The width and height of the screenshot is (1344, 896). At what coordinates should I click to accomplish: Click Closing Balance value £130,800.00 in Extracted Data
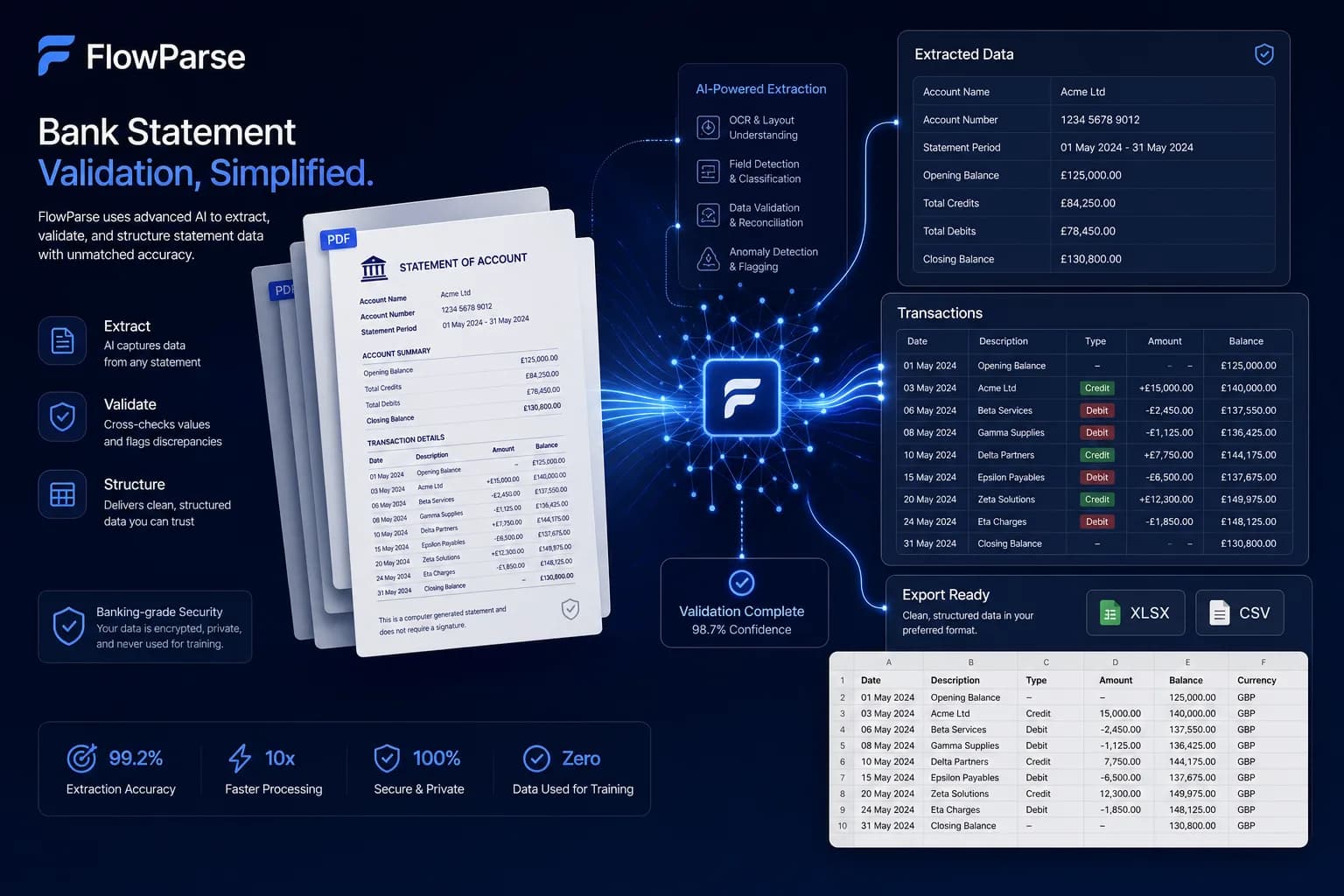(1090, 259)
